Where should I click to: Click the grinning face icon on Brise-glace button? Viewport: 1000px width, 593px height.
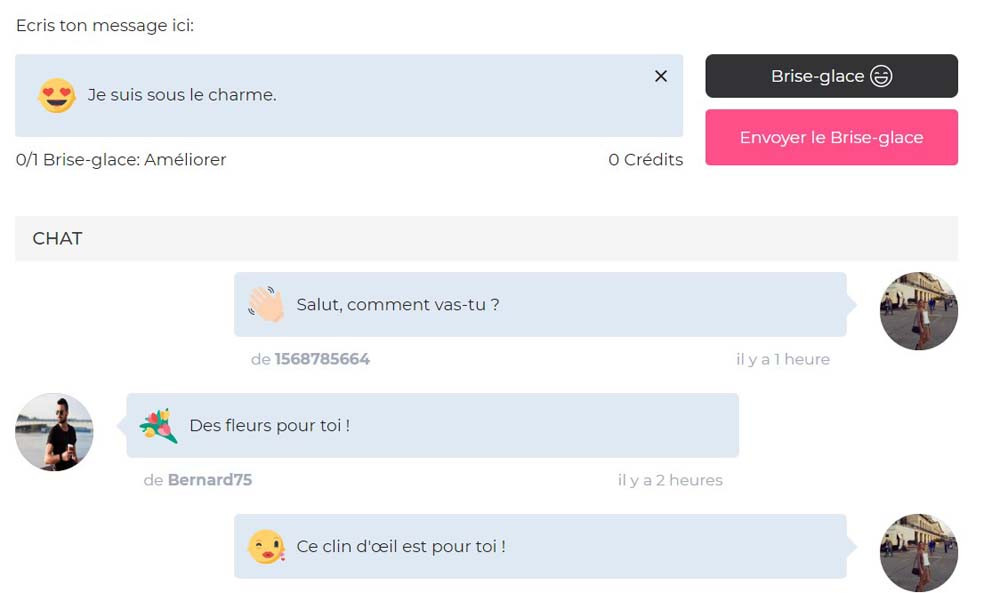click(x=881, y=76)
